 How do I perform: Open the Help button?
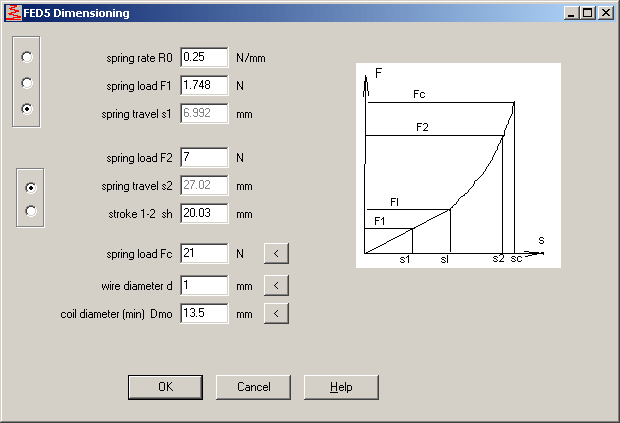[x=341, y=387]
